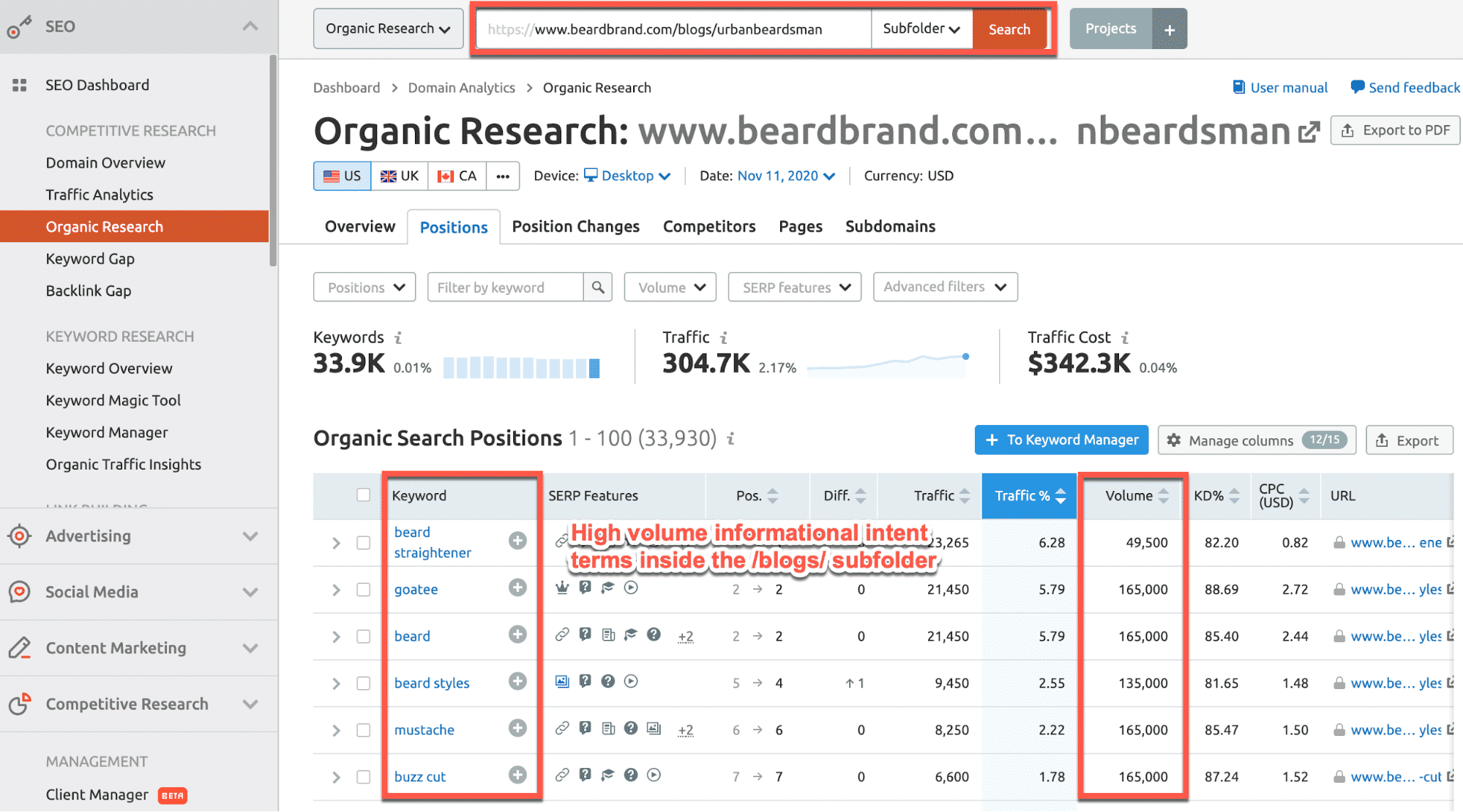This screenshot has width=1463, height=812.
Task: Click the keyword filter magnifier icon
Action: point(598,287)
